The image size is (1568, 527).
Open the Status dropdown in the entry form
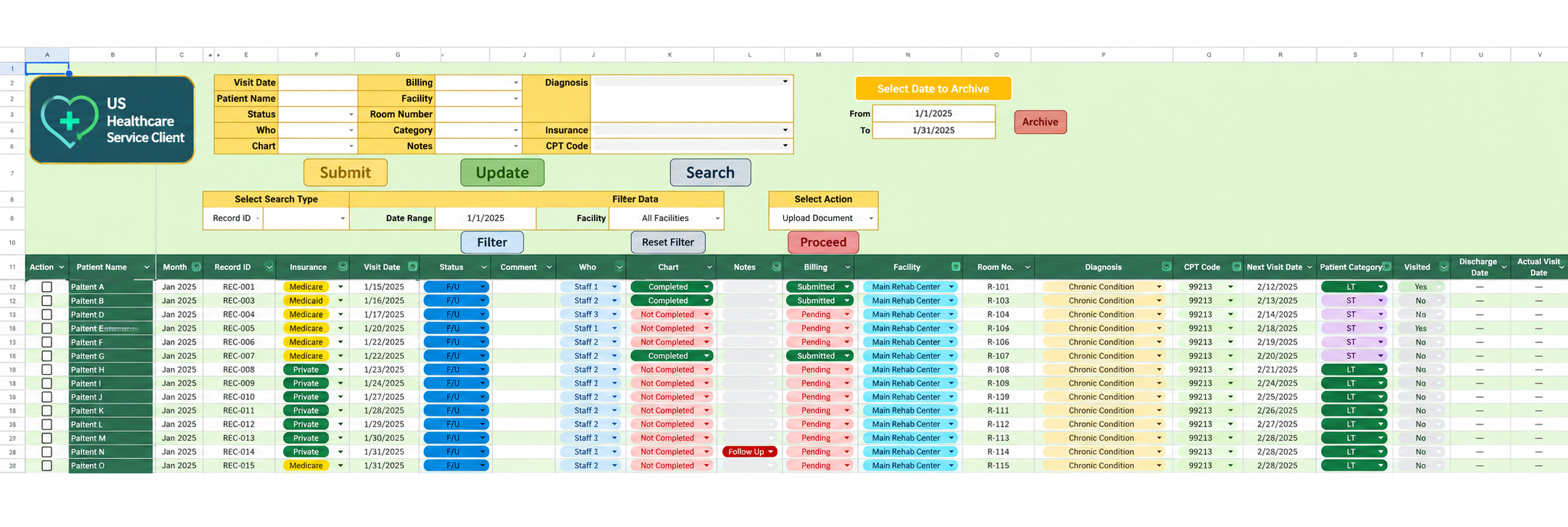pos(351,115)
